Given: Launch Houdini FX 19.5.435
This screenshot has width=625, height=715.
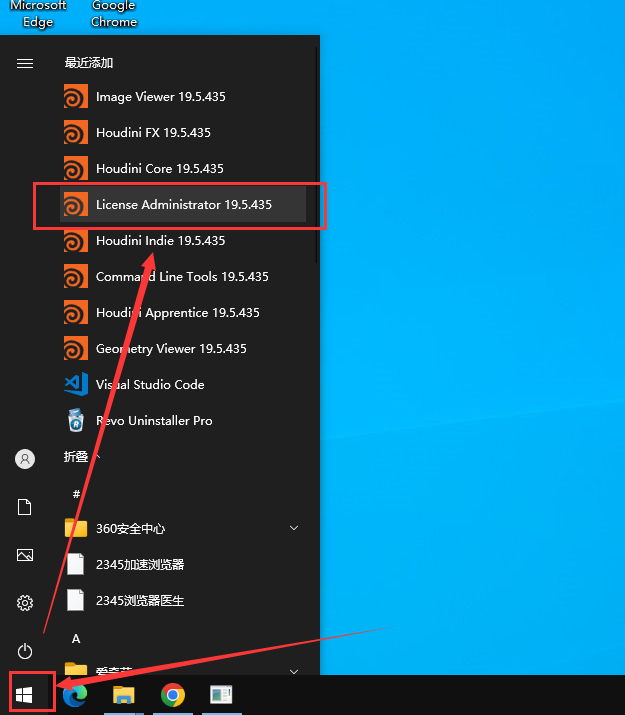Looking at the screenshot, I should coord(153,133).
